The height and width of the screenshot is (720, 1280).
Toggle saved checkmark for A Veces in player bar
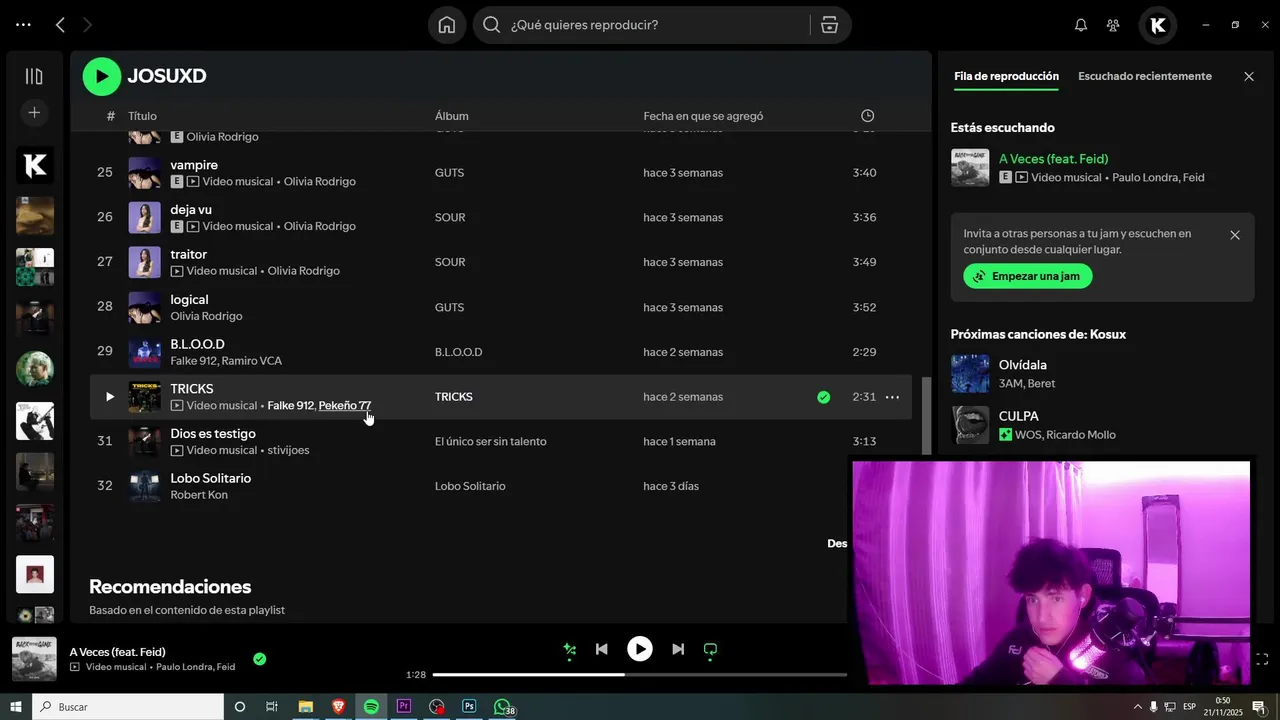(x=259, y=659)
